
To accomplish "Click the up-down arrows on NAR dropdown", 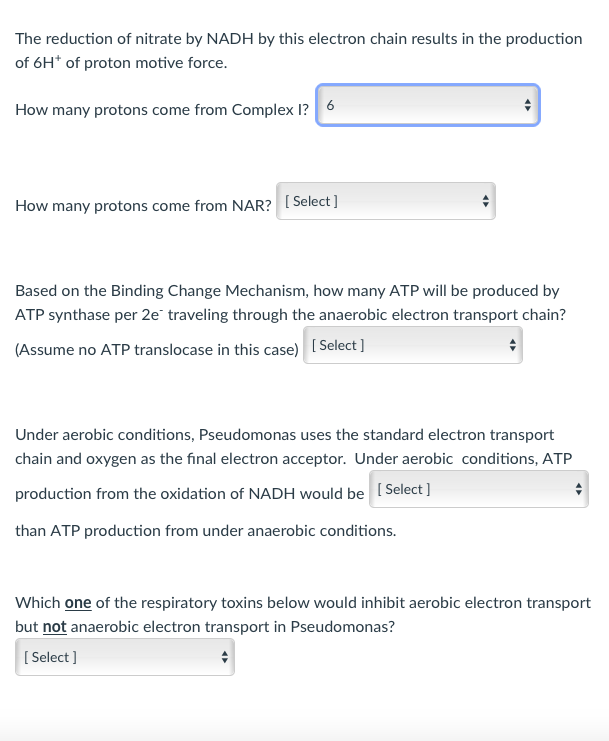I will pos(485,201).
